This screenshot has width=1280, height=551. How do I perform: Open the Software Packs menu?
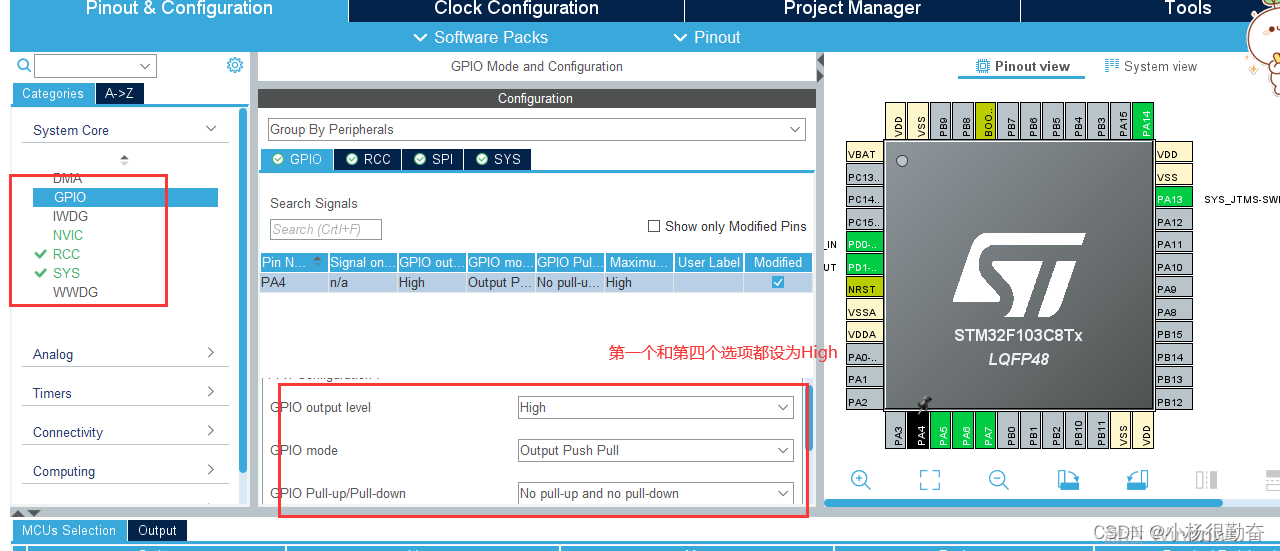click(x=480, y=37)
